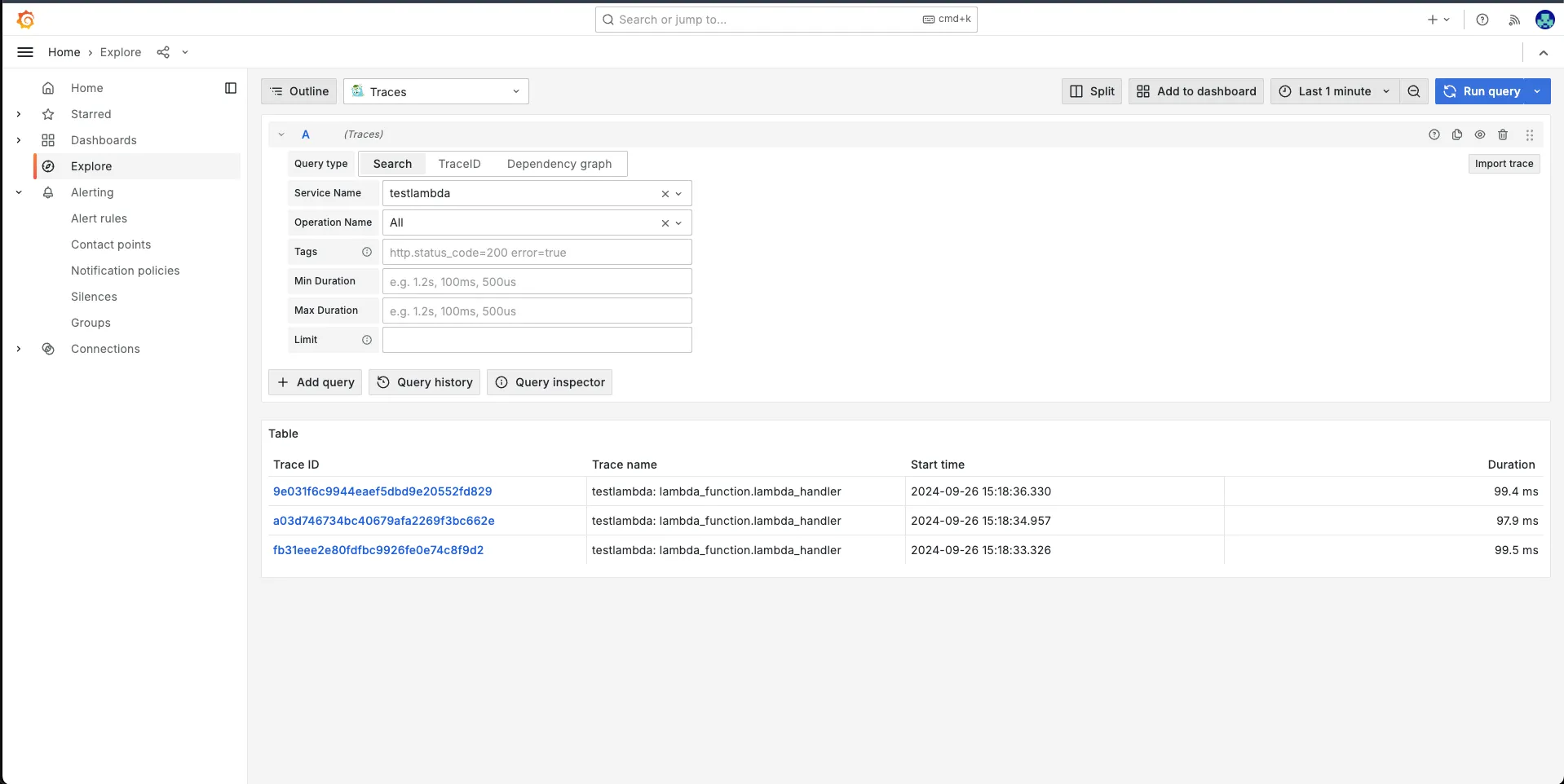The width and height of the screenshot is (1564, 784).
Task: Collapse query row A chevron
Action: click(x=281, y=134)
